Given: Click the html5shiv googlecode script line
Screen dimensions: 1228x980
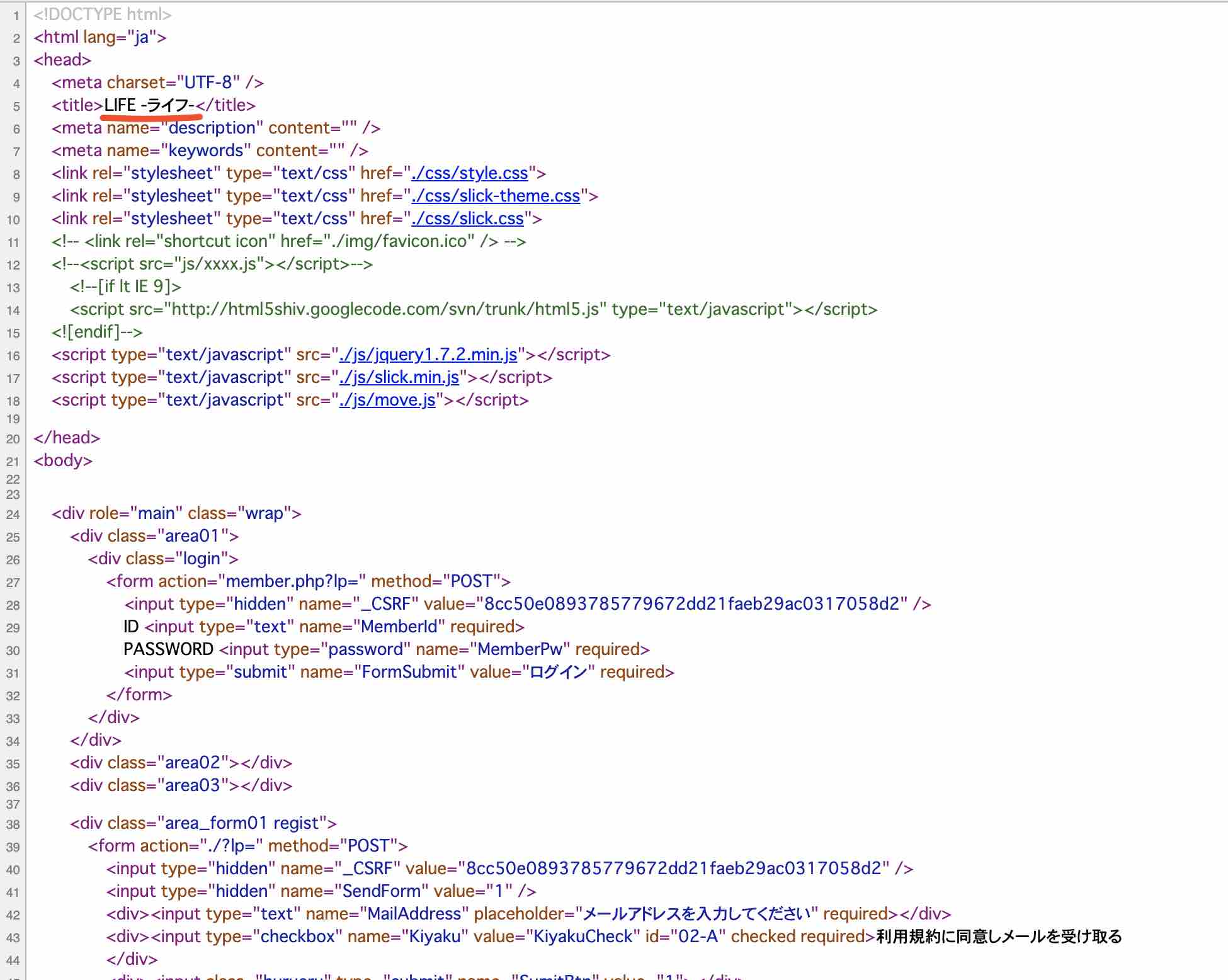Looking at the screenshot, I should pos(474,309).
